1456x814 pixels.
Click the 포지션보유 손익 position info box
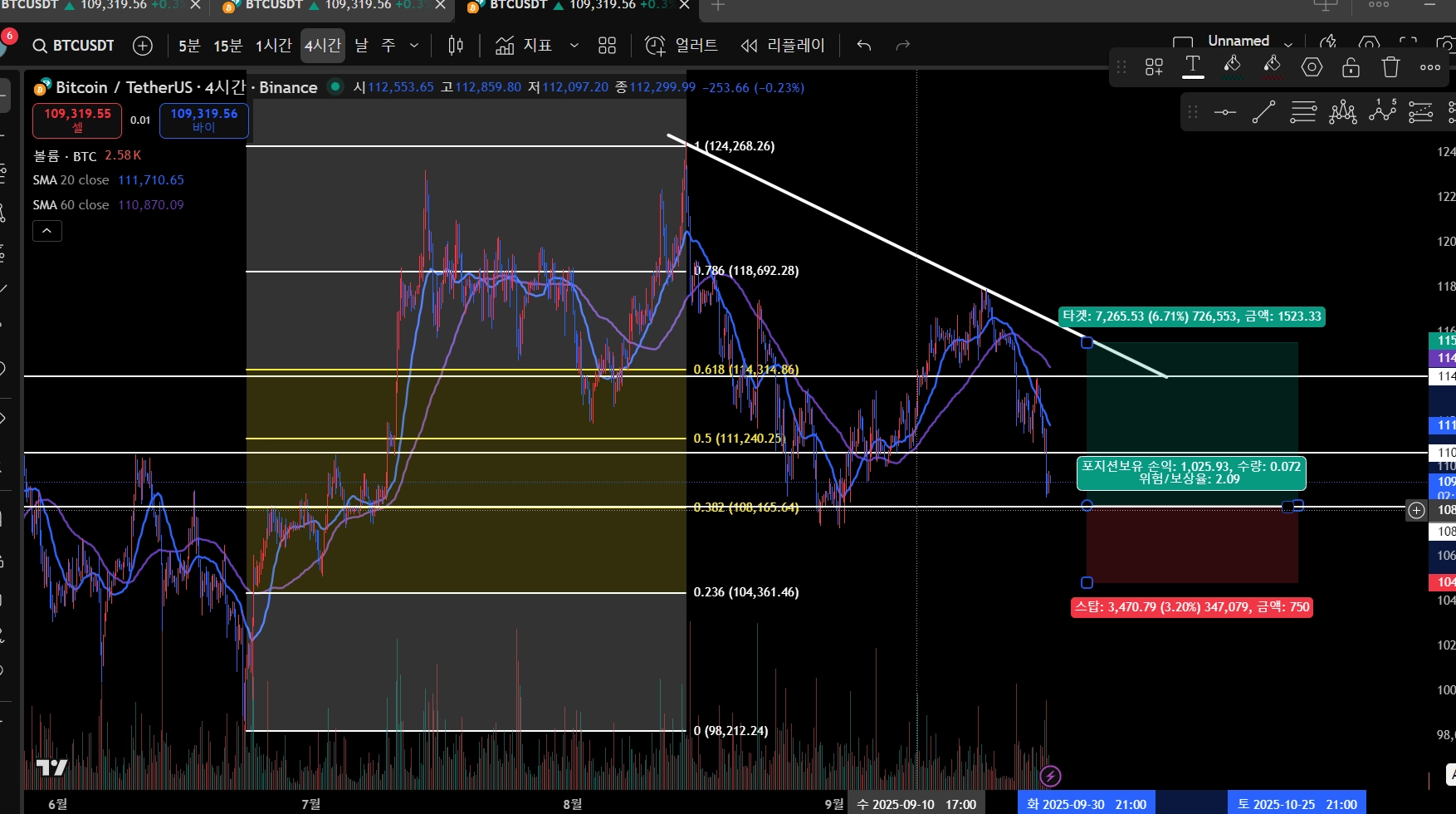coord(1191,473)
